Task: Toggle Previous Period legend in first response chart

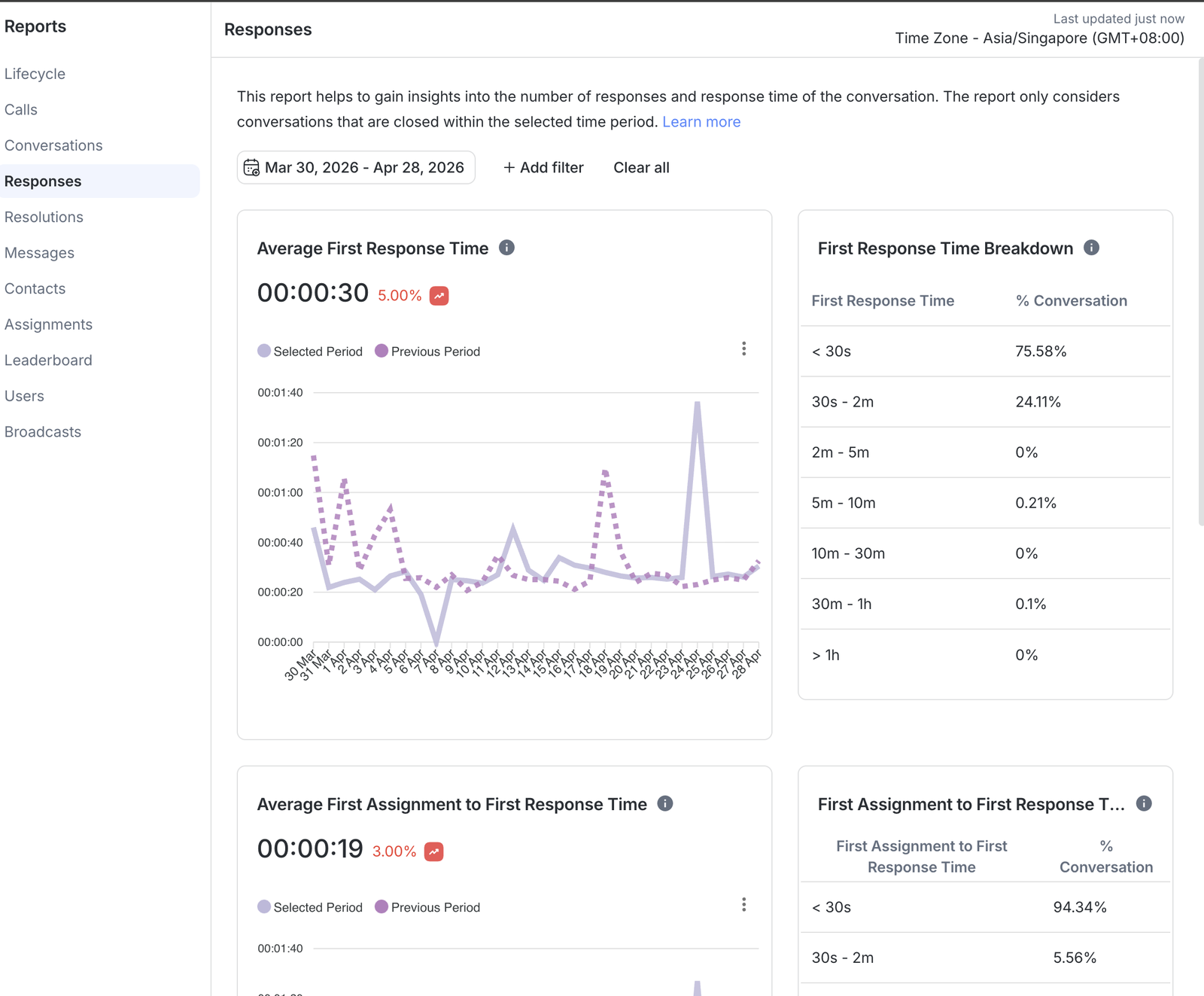Action: [427, 352]
